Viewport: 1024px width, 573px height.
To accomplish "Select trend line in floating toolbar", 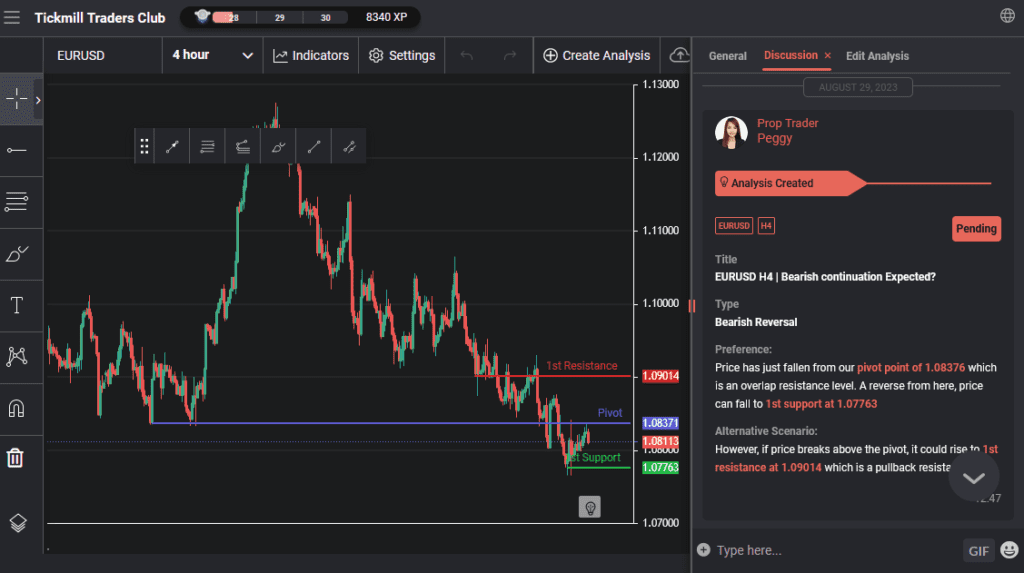I will pos(172,146).
